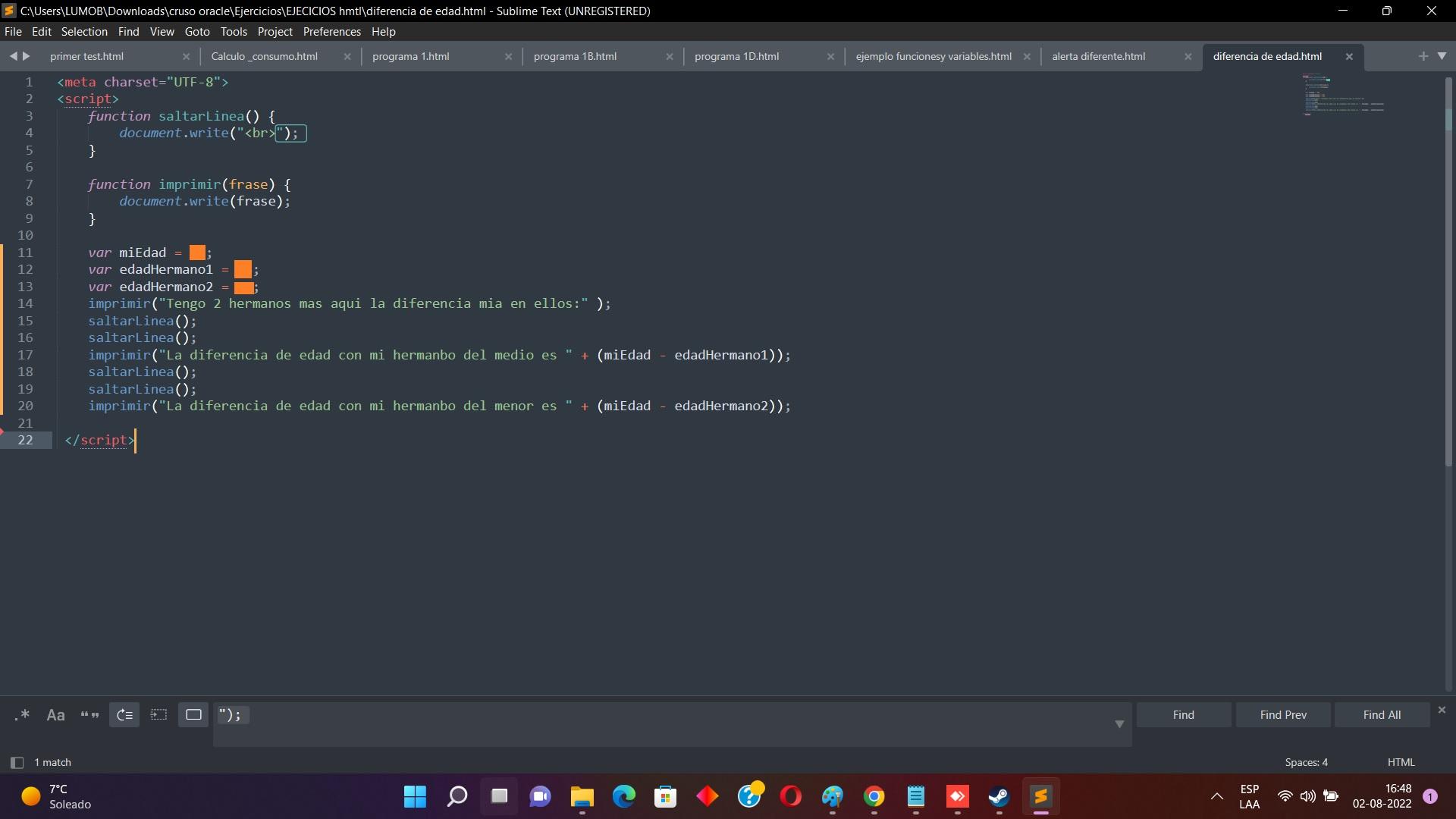This screenshot has width=1456, height=819.
Task: Launch Opera browser from taskbar
Action: tap(791, 796)
